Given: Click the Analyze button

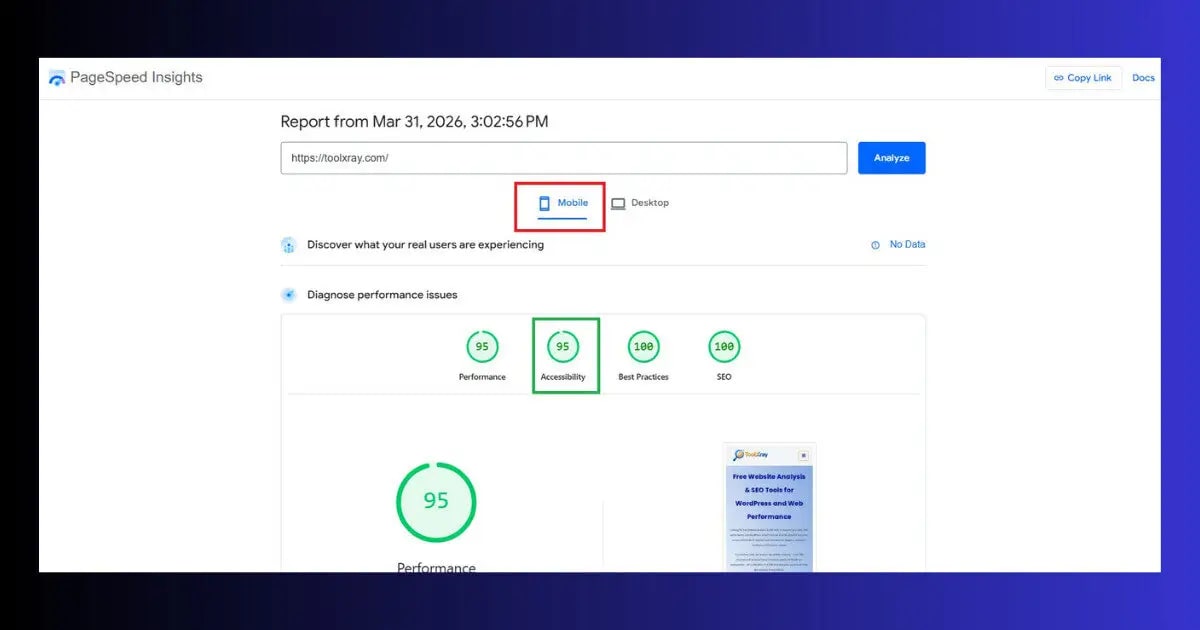Looking at the screenshot, I should [891, 157].
